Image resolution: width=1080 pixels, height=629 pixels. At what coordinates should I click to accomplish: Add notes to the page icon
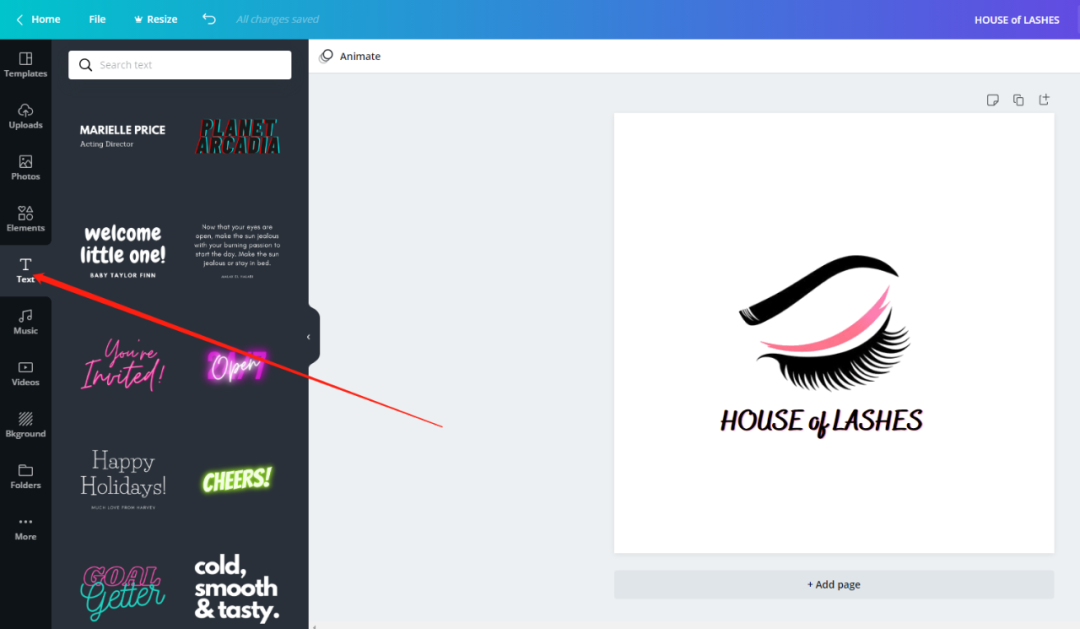tap(993, 100)
